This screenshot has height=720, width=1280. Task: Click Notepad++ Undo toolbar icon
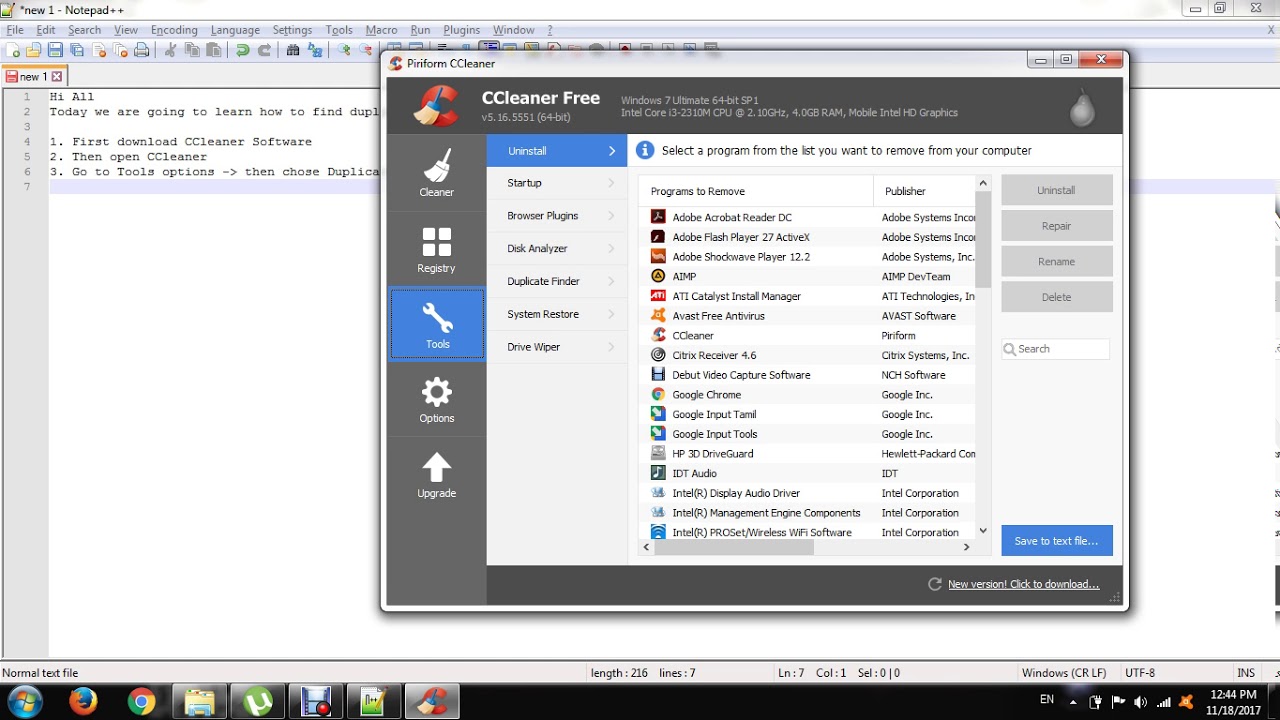(242, 50)
